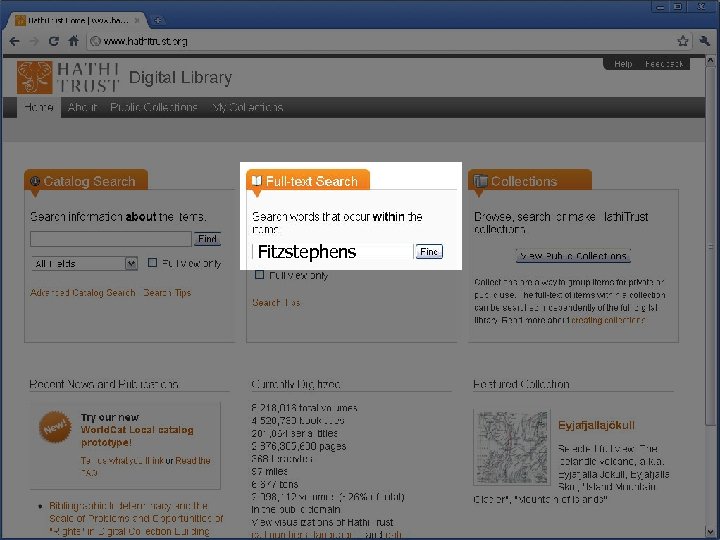This screenshot has height=540, width=720.
Task: Close the HathiTrust browser tab
Action: [x=137, y=20]
